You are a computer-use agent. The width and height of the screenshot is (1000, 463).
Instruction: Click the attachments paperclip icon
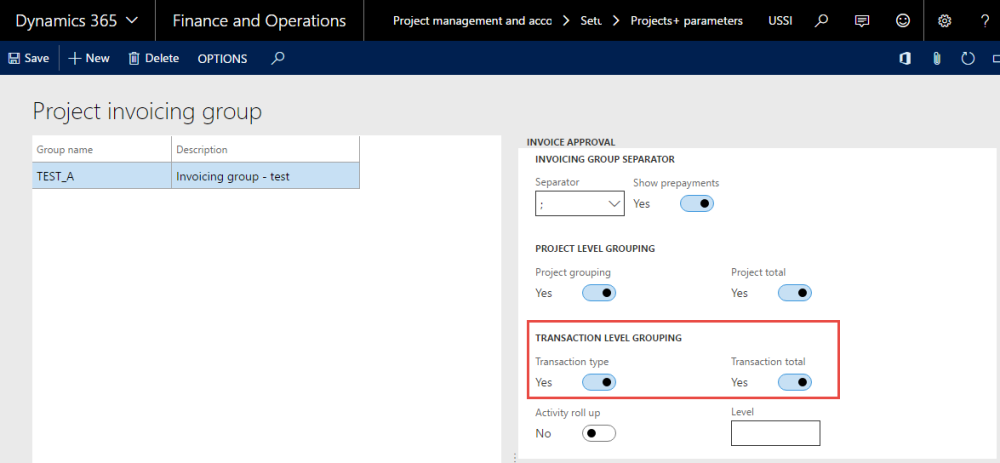[x=936, y=59]
